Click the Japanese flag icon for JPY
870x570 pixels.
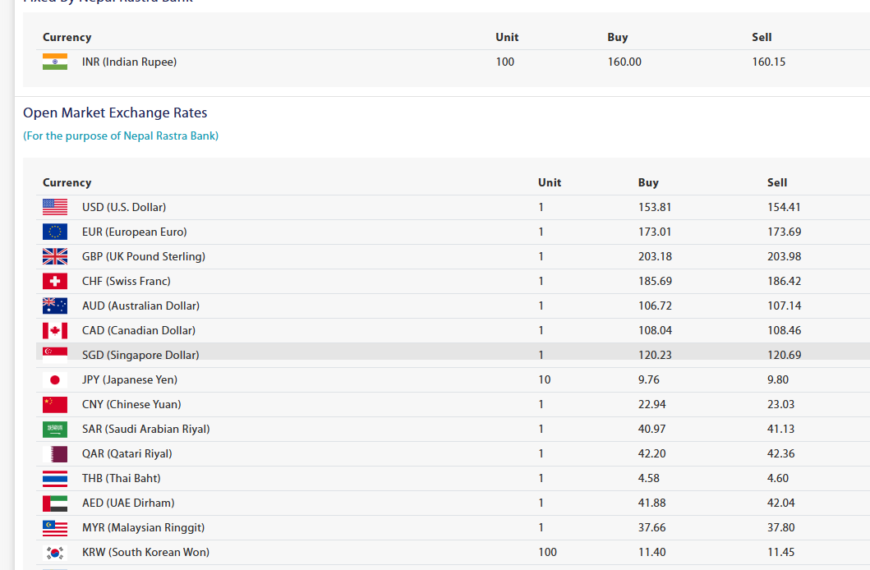pos(55,380)
